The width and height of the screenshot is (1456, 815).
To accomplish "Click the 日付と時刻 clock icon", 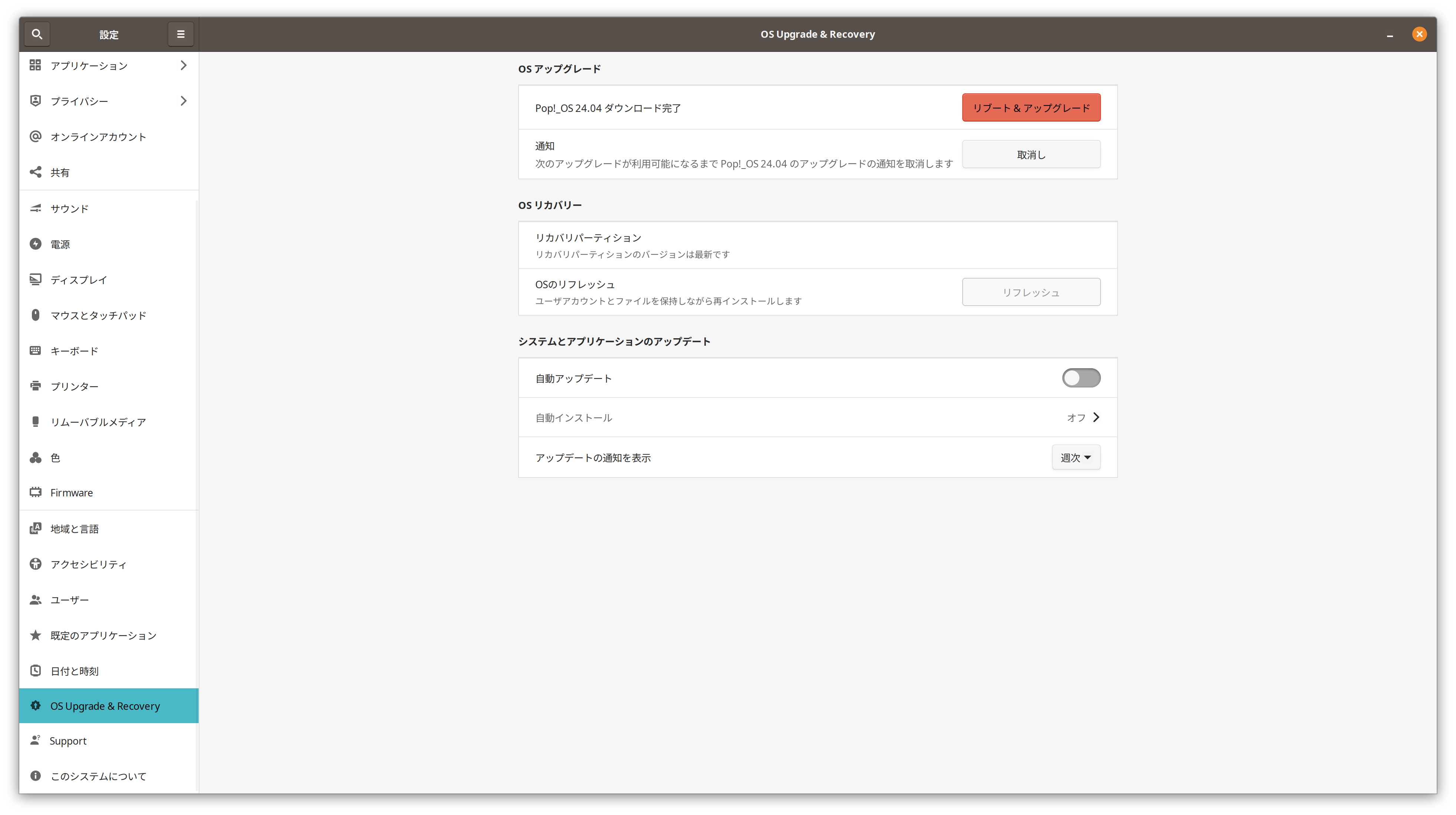I will pos(36,671).
